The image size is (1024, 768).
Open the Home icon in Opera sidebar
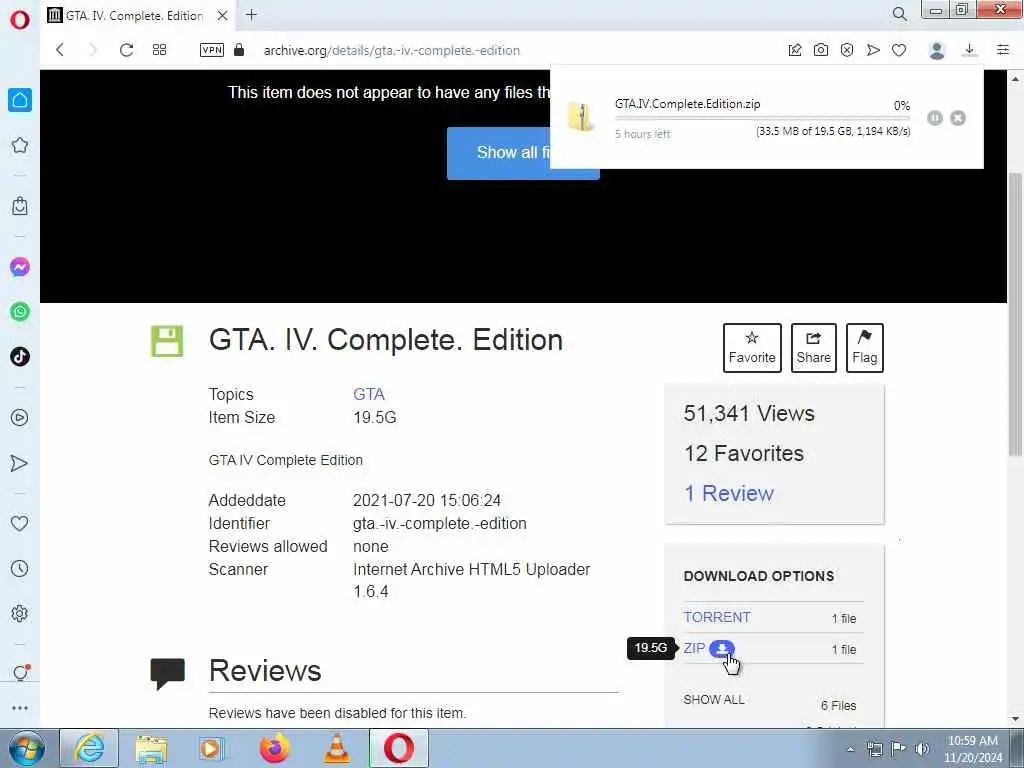click(20, 100)
